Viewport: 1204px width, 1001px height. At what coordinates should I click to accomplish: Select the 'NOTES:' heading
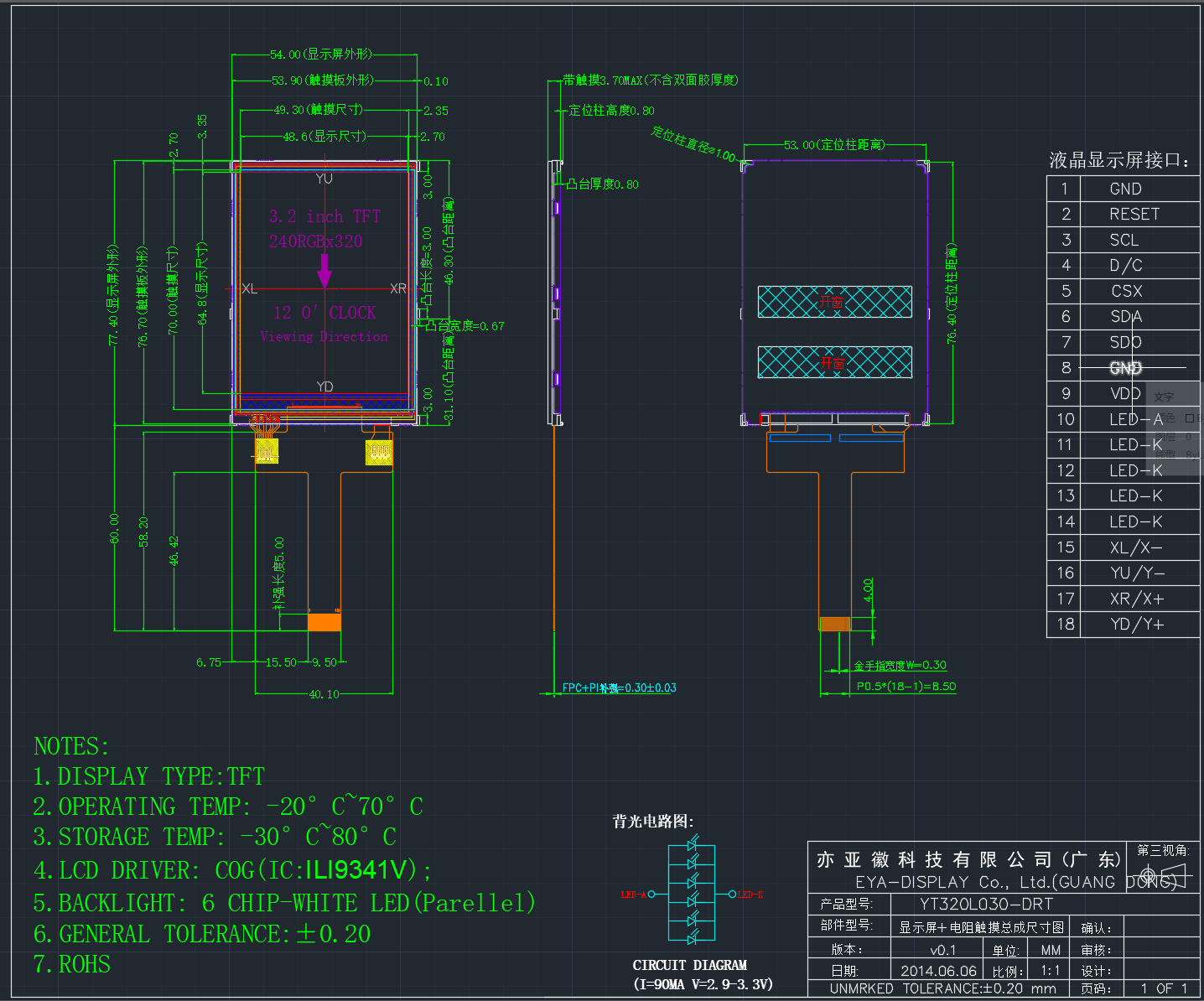71,746
